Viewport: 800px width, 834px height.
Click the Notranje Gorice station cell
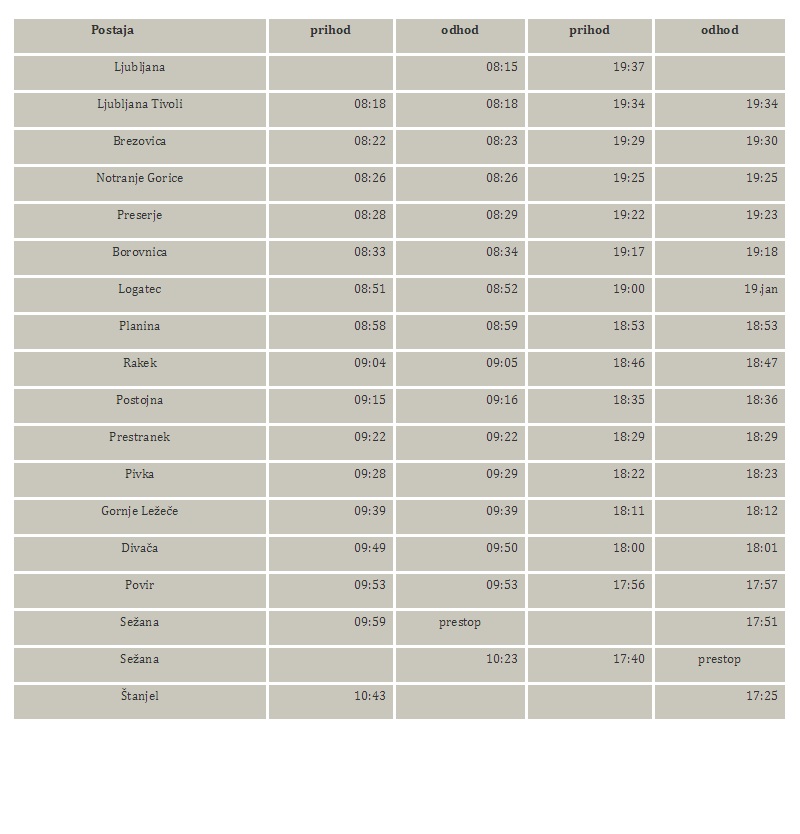click(x=140, y=184)
